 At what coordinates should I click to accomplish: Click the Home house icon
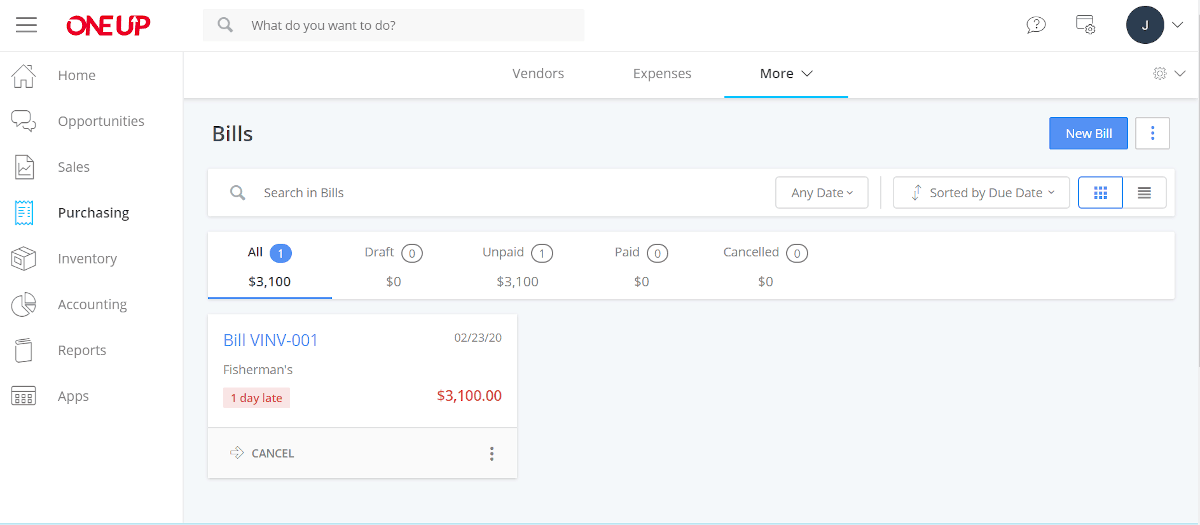(23, 75)
